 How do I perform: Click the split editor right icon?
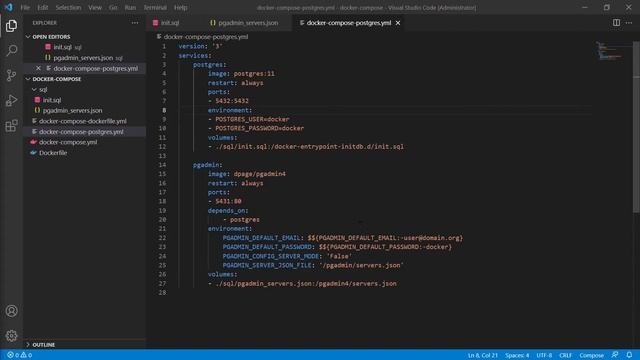coord(616,23)
